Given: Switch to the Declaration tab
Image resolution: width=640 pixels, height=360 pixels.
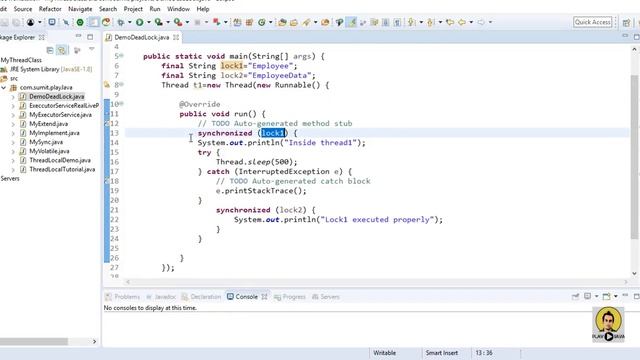Looking at the screenshot, I should tap(201, 297).
